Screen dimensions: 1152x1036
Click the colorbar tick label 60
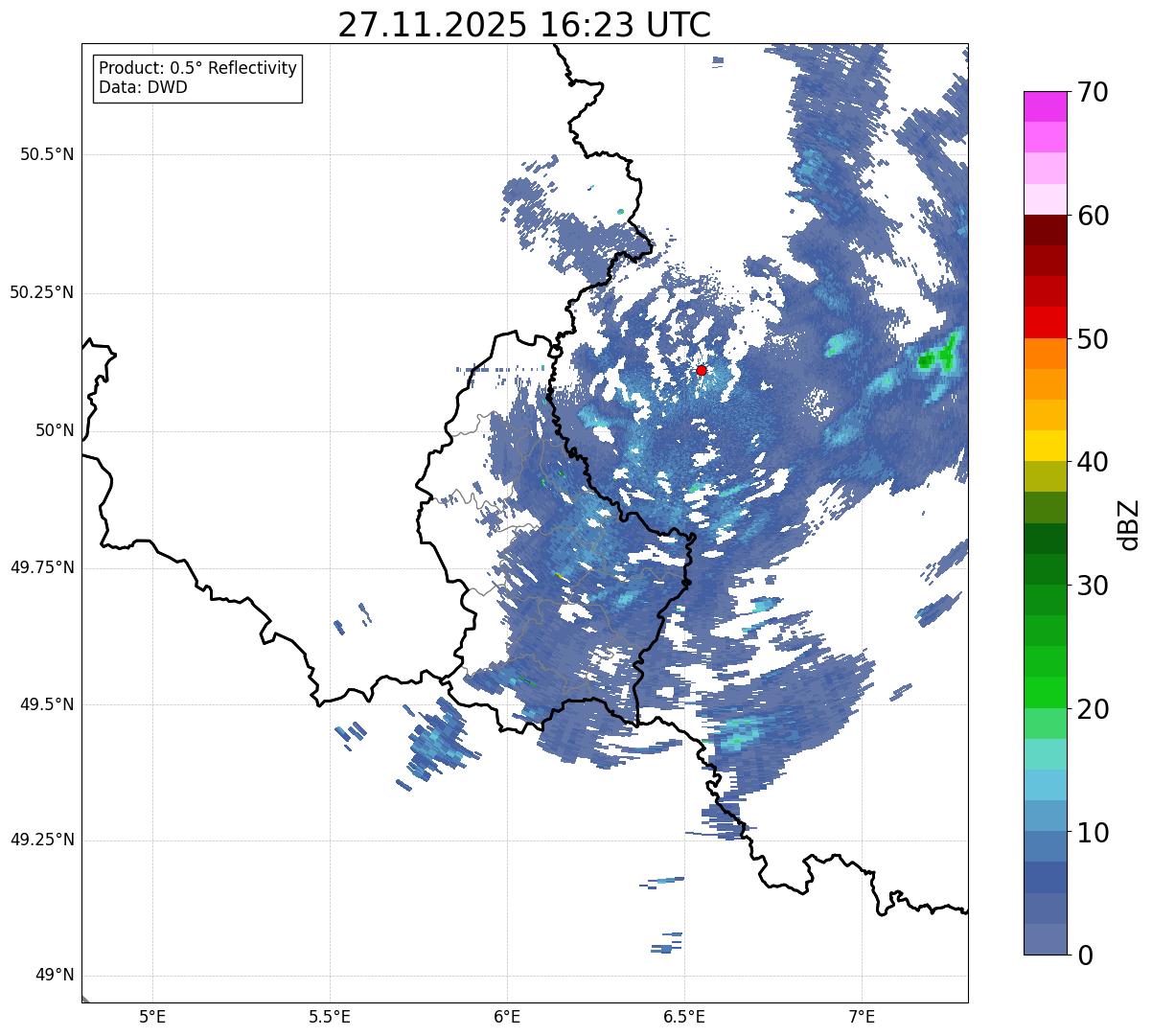click(1093, 216)
